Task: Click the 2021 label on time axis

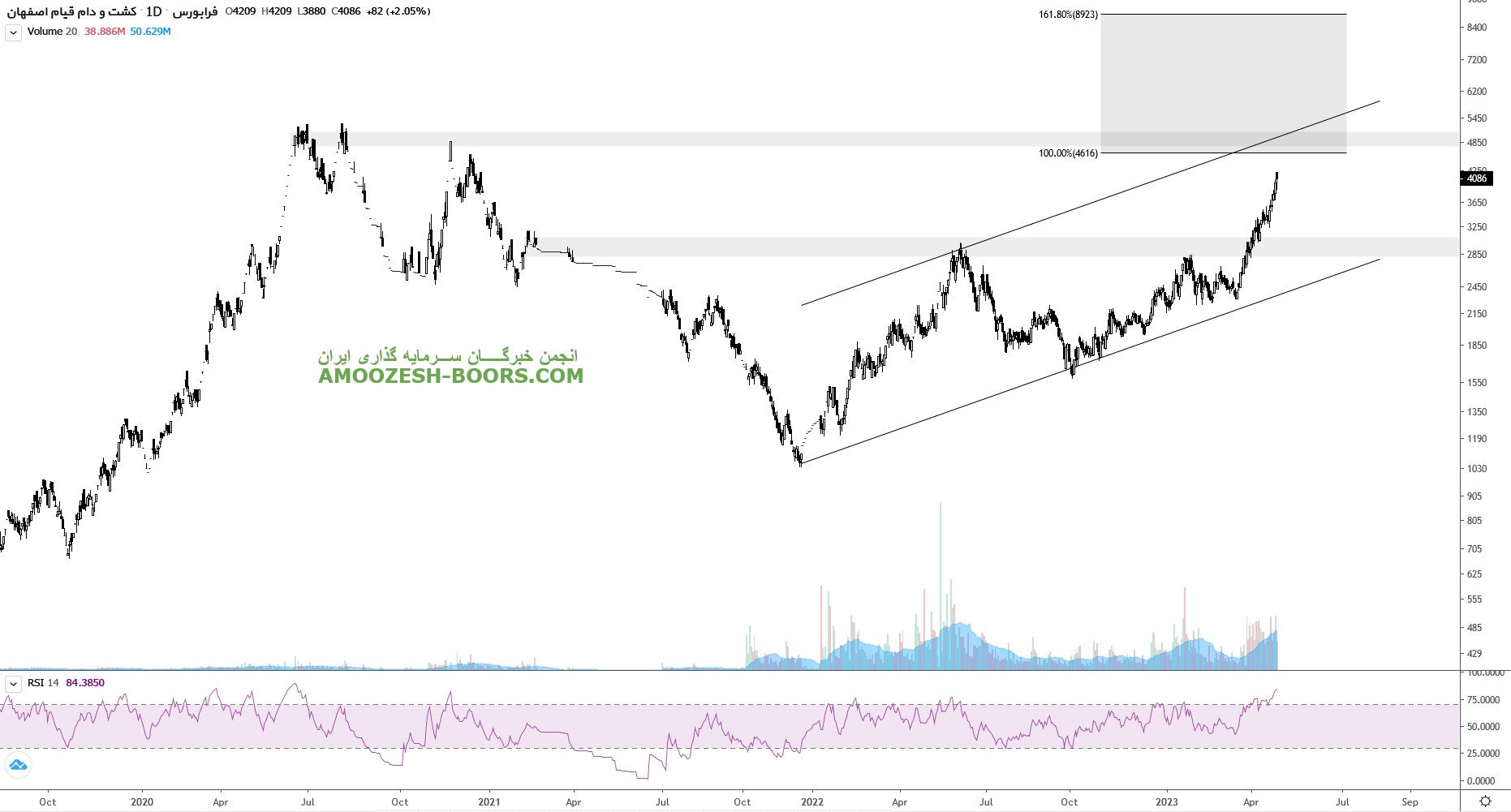Action: 489,802
